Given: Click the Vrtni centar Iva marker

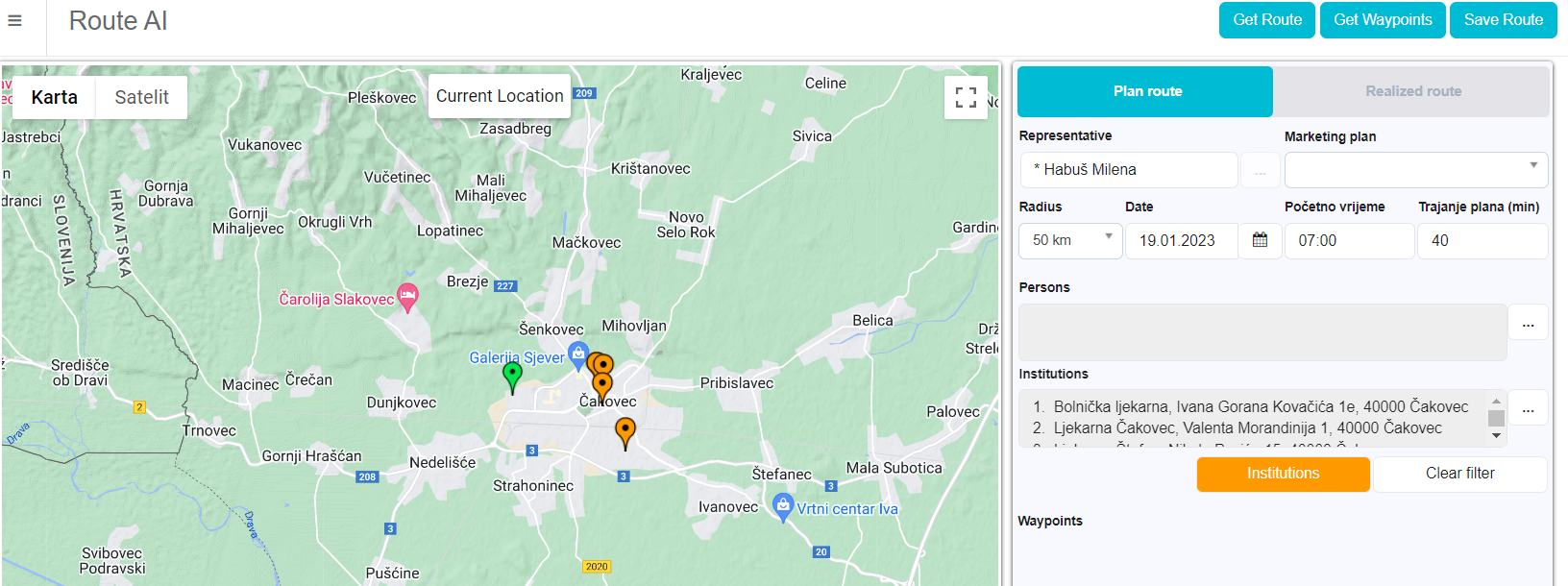Looking at the screenshot, I should coord(783,506).
